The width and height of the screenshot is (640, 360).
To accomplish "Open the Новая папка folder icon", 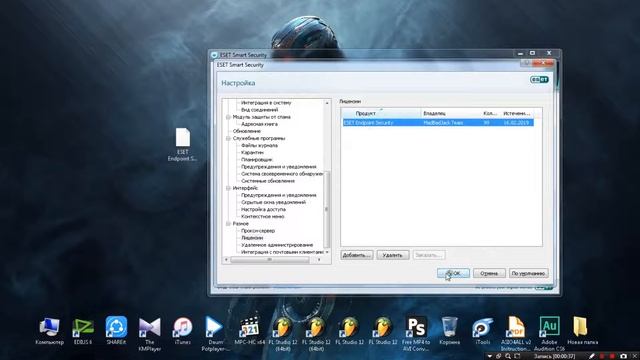I will [x=582, y=331].
